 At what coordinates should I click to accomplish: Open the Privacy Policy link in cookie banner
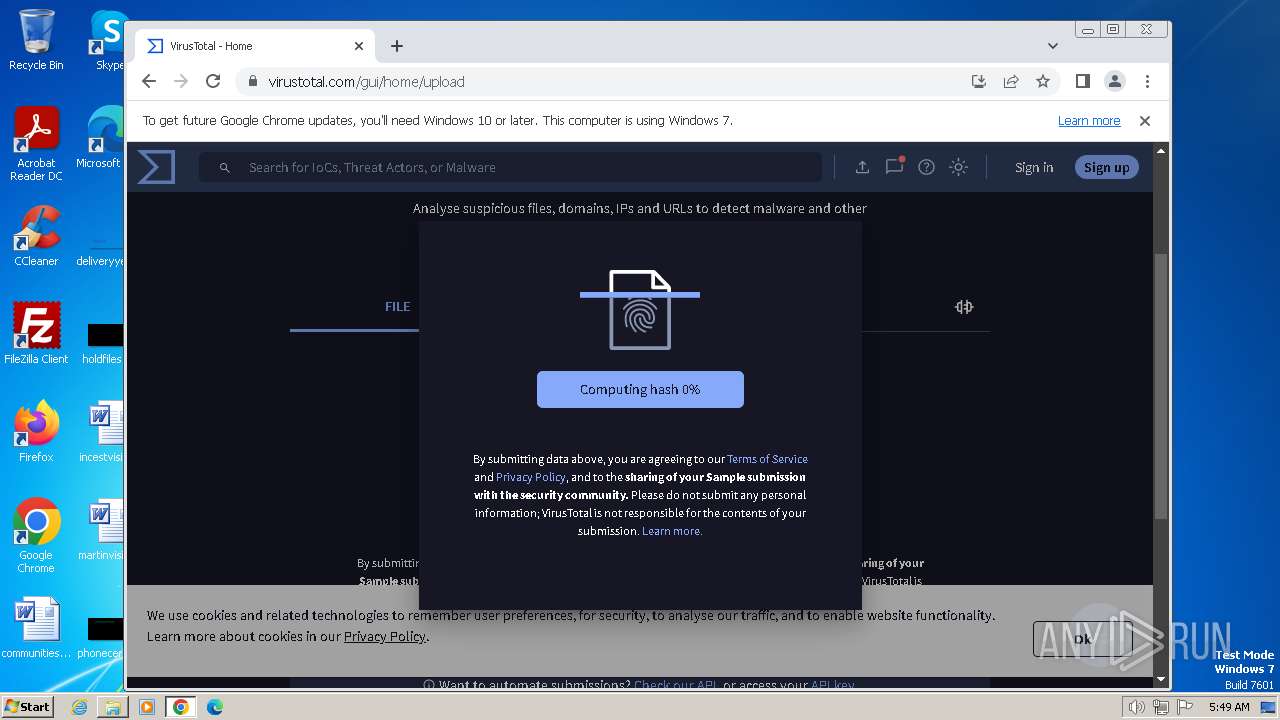pyautogui.click(x=385, y=636)
